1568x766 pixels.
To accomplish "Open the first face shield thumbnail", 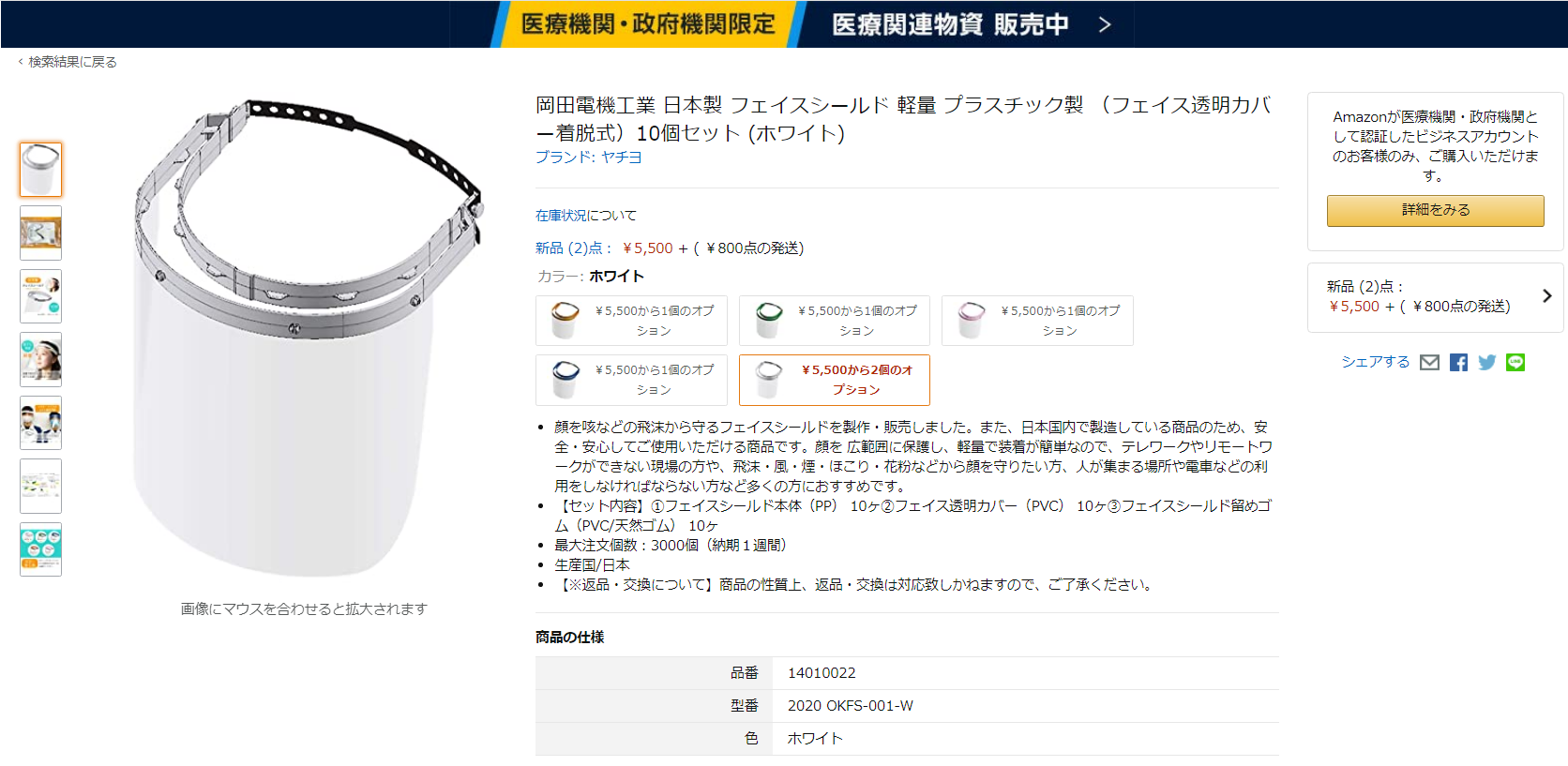I will click(x=41, y=170).
